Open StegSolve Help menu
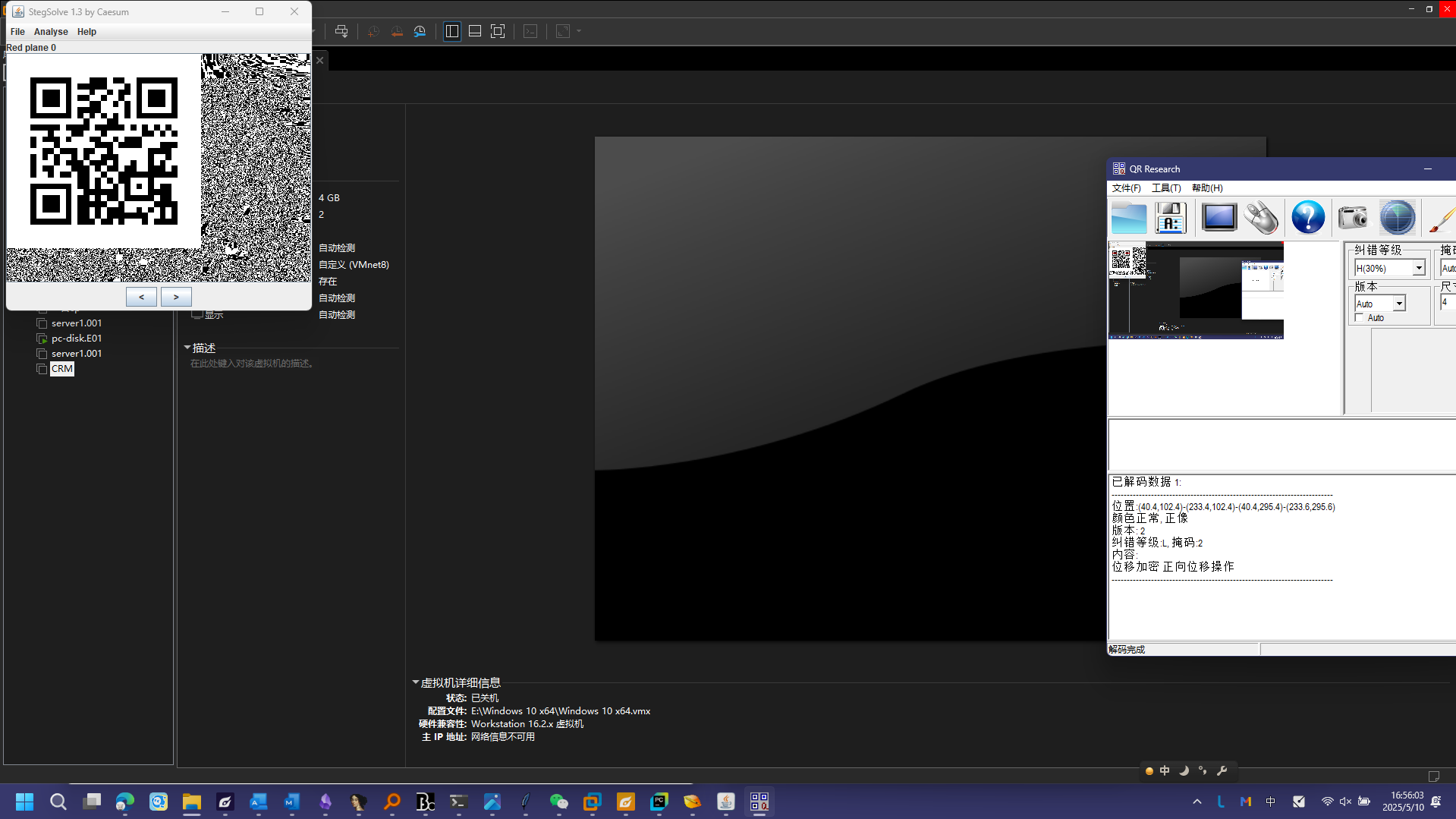This screenshot has width=1456, height=819. [x=86, y=32]
